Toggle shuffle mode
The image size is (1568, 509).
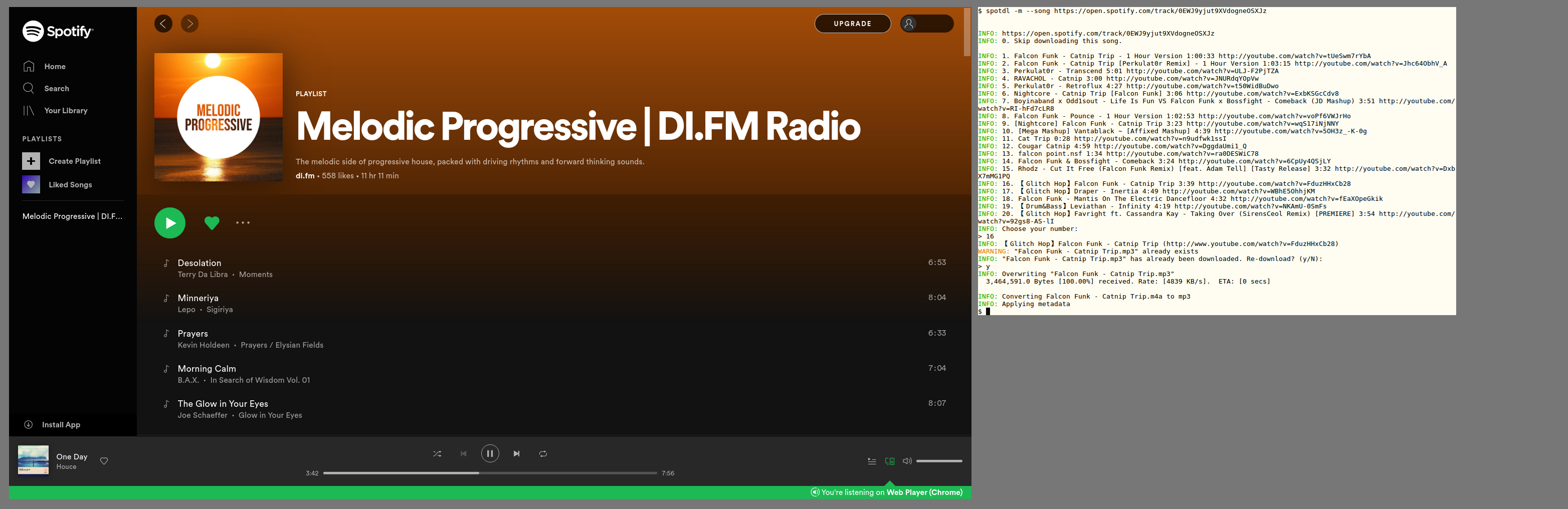tap(437, 454)
